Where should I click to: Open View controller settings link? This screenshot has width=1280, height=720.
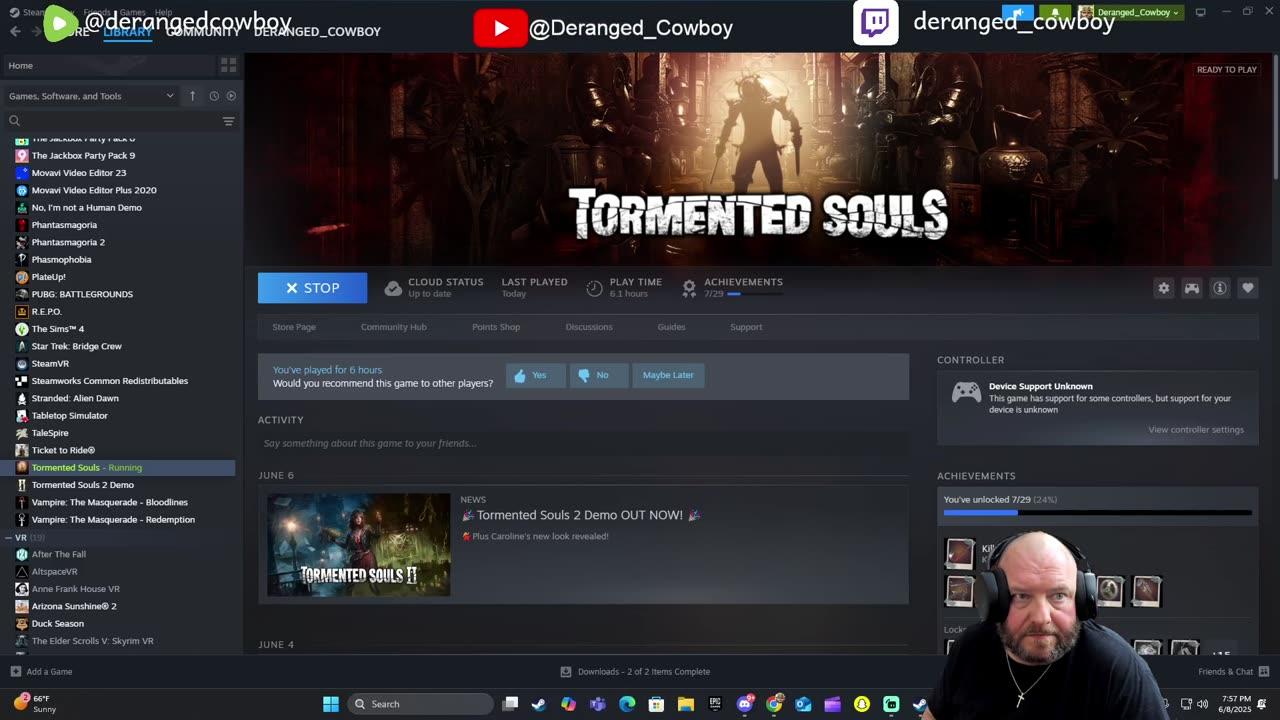[x=1196, y=430]
